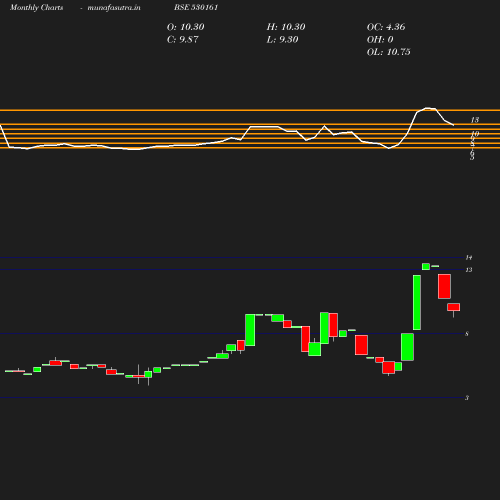The image size is (500, 500).
Task: Select the open value 'O: 10.30'
Action: [185, 27]
